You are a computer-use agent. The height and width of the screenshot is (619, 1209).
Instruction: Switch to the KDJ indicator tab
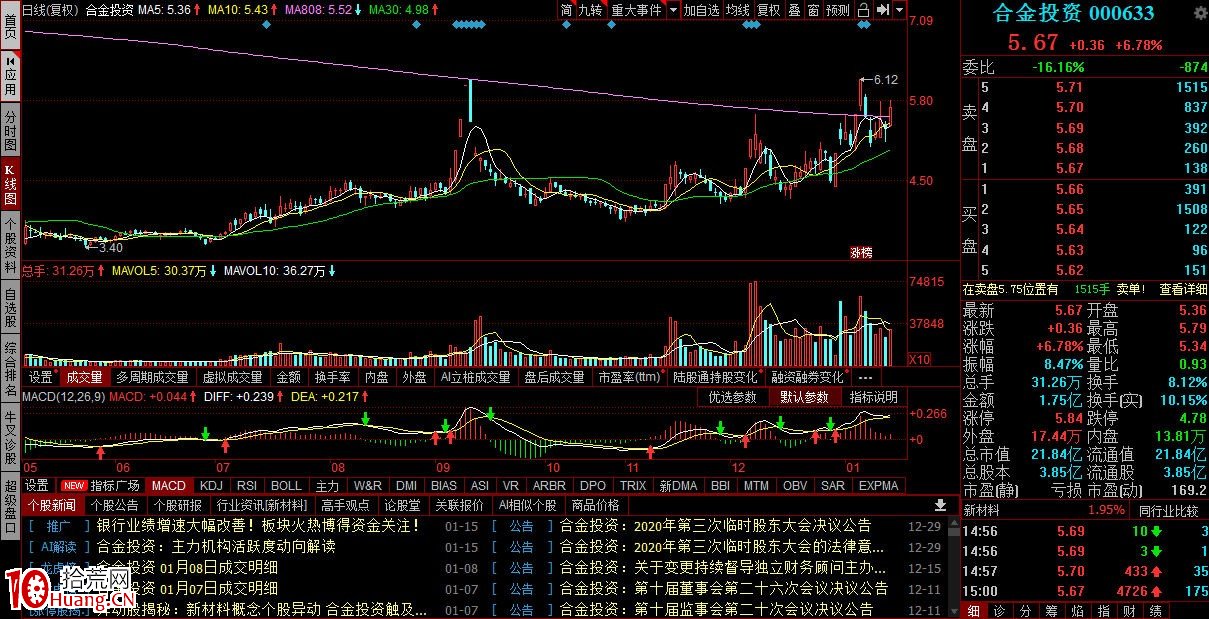[211, 486]
